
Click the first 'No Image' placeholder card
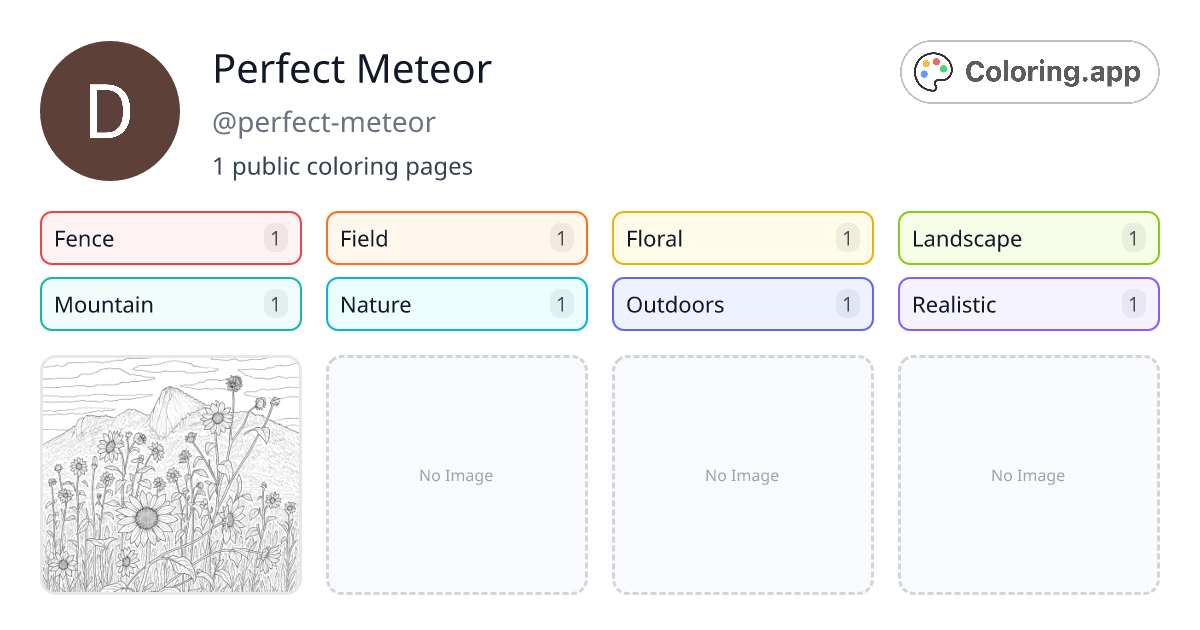[456, 475]
